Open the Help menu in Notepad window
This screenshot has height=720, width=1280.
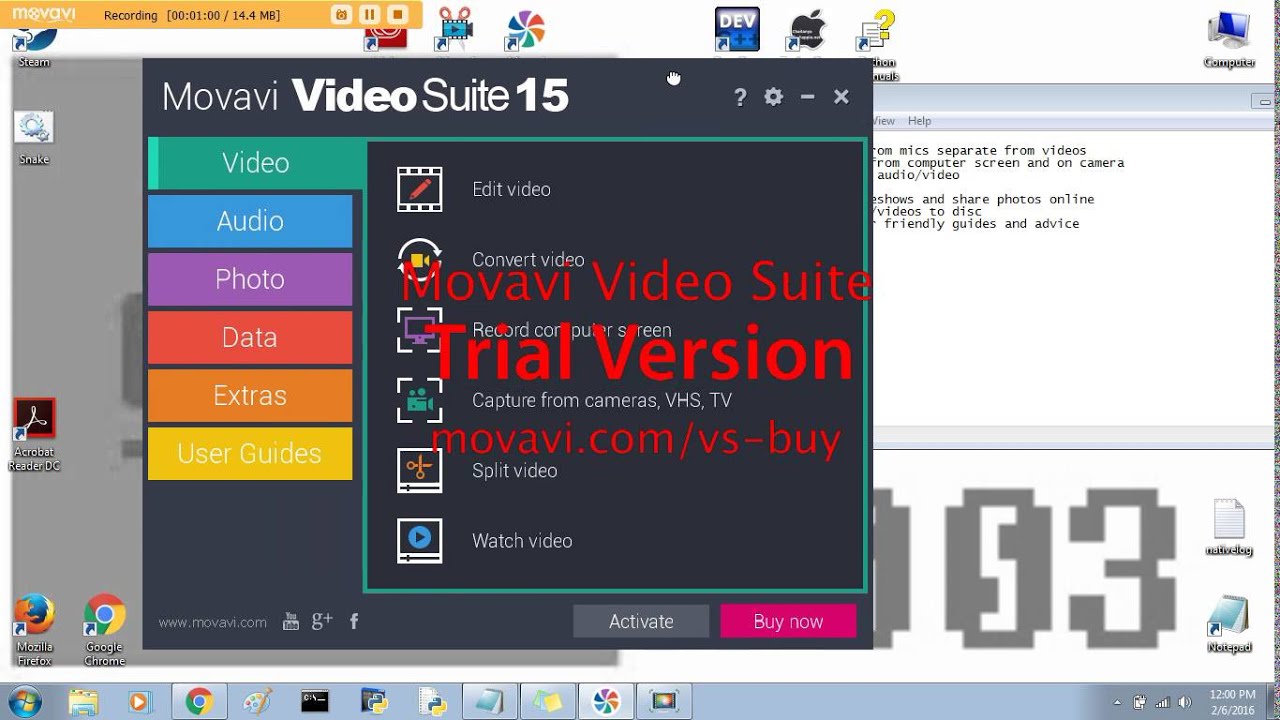919,121
